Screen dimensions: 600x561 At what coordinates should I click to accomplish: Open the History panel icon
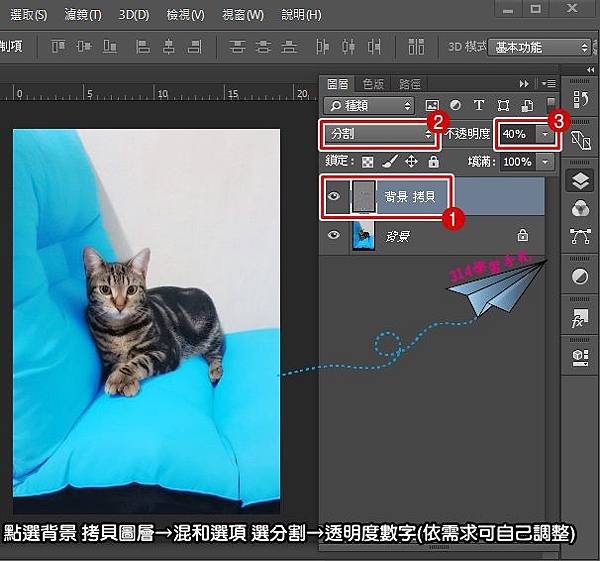pyautogui.click(x=580, y=99)
